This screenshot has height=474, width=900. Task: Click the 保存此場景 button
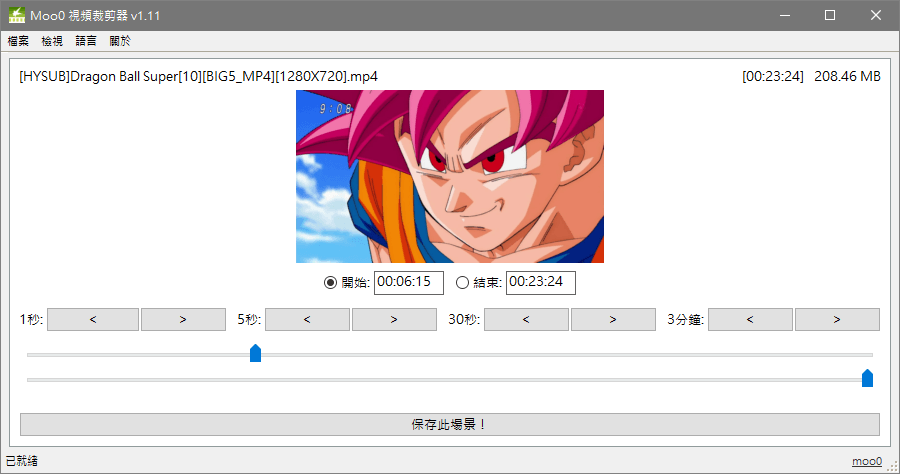[x=450, y=424]
